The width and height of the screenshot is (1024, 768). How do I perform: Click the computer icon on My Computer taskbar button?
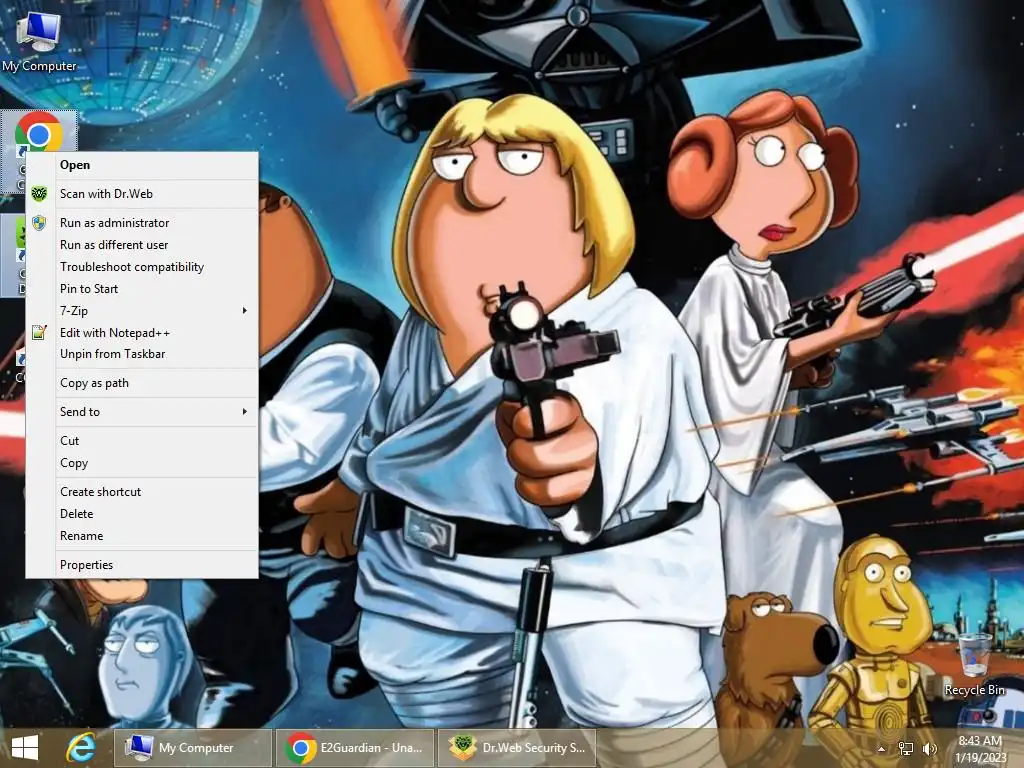coord(138,748)
